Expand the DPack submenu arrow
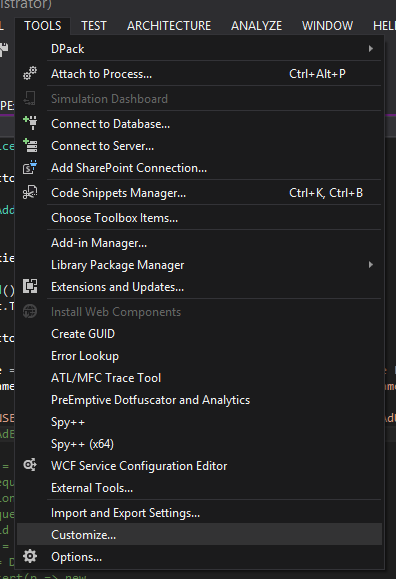Screen dimensions: 396x579 (371, 48)
